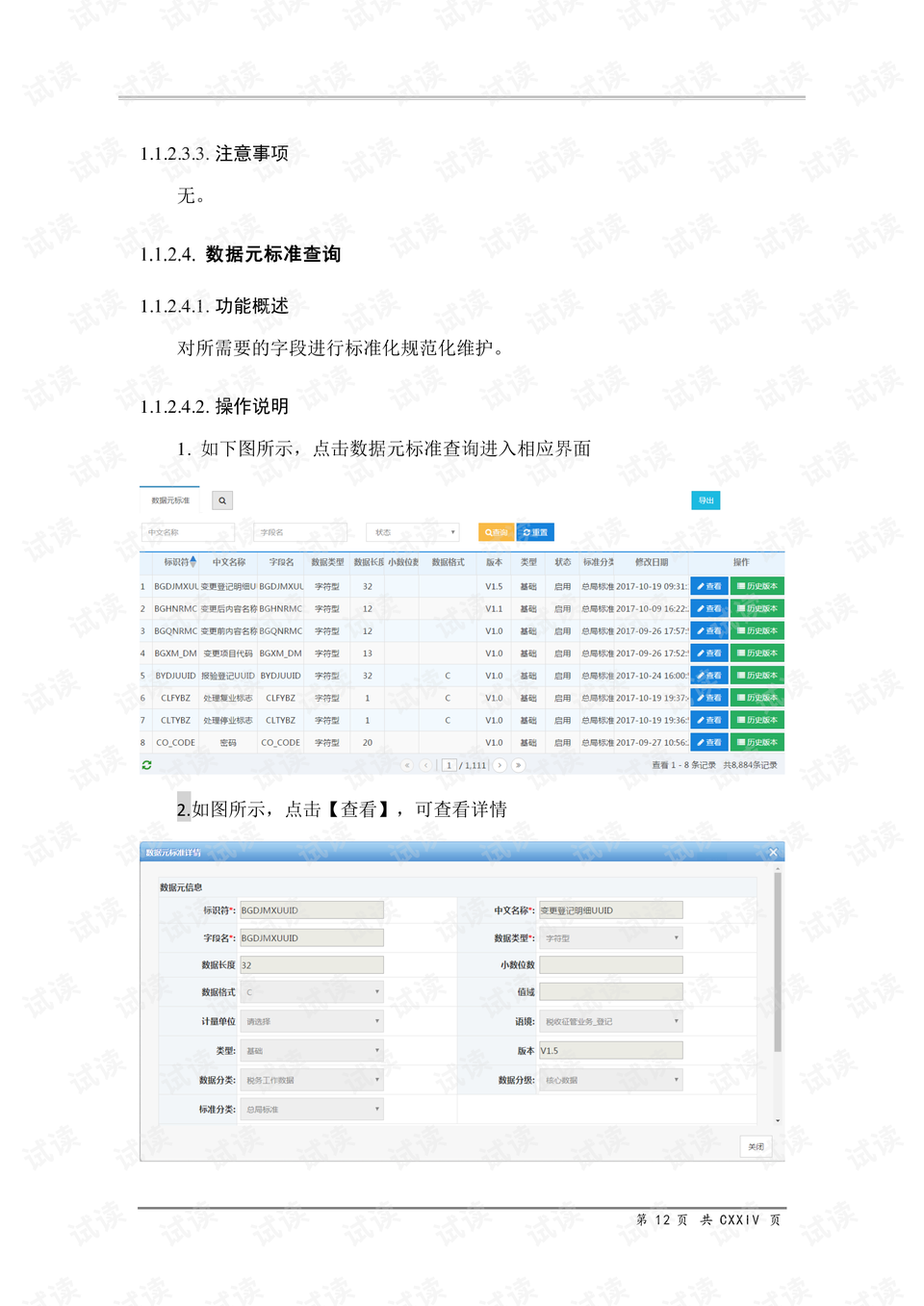Click 查看 on the BGDJMXUL row
The image size is (924, 1306).
709,585
